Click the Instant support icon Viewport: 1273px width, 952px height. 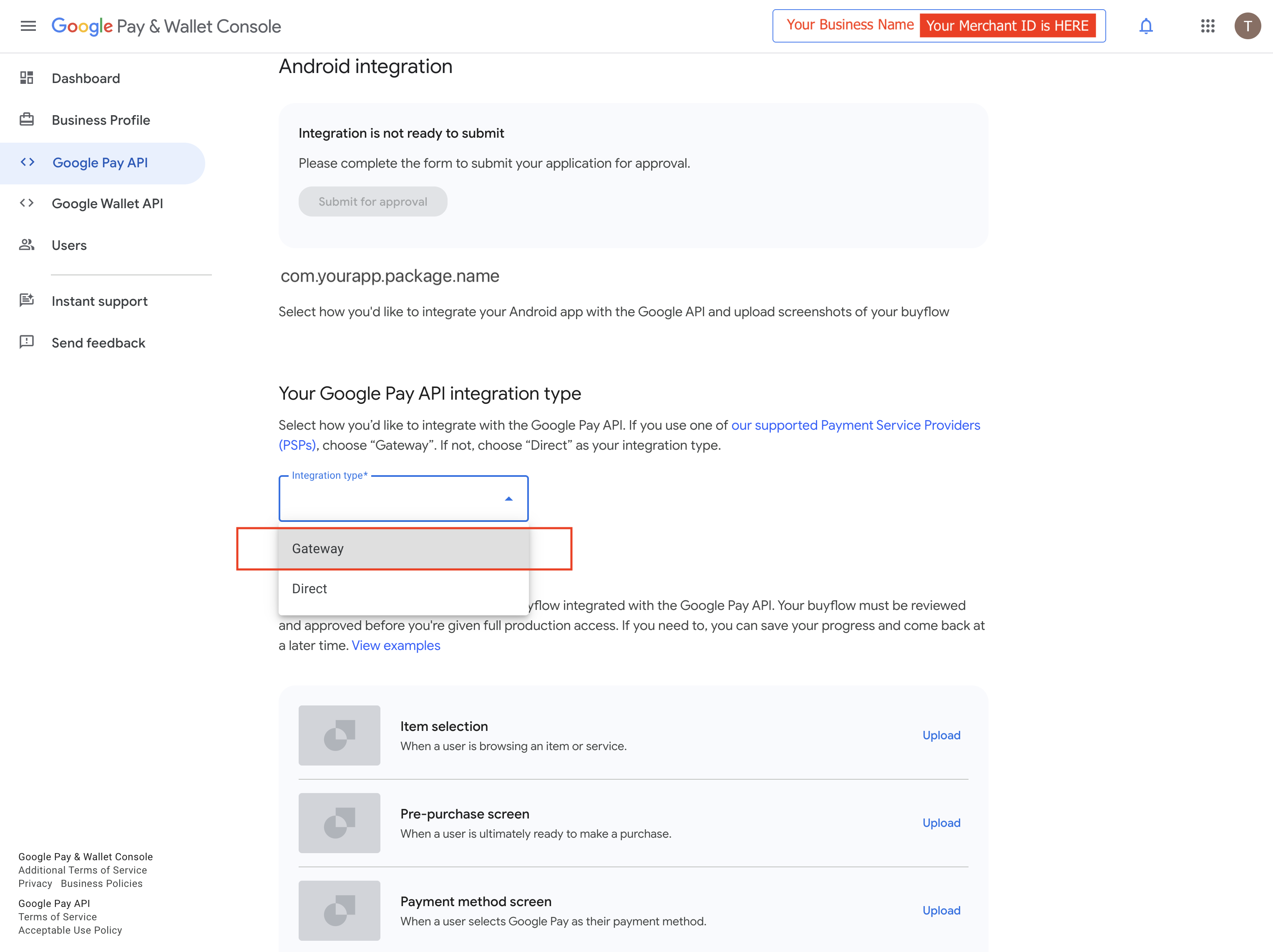(26, 300)
